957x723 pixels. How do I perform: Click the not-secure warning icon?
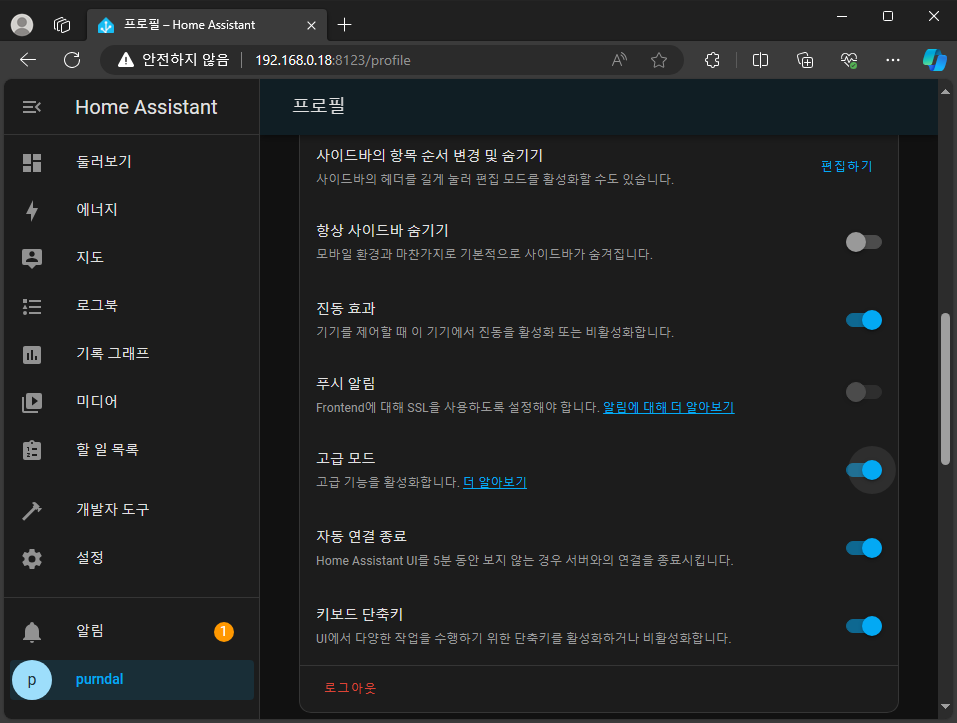click(126, 60)
